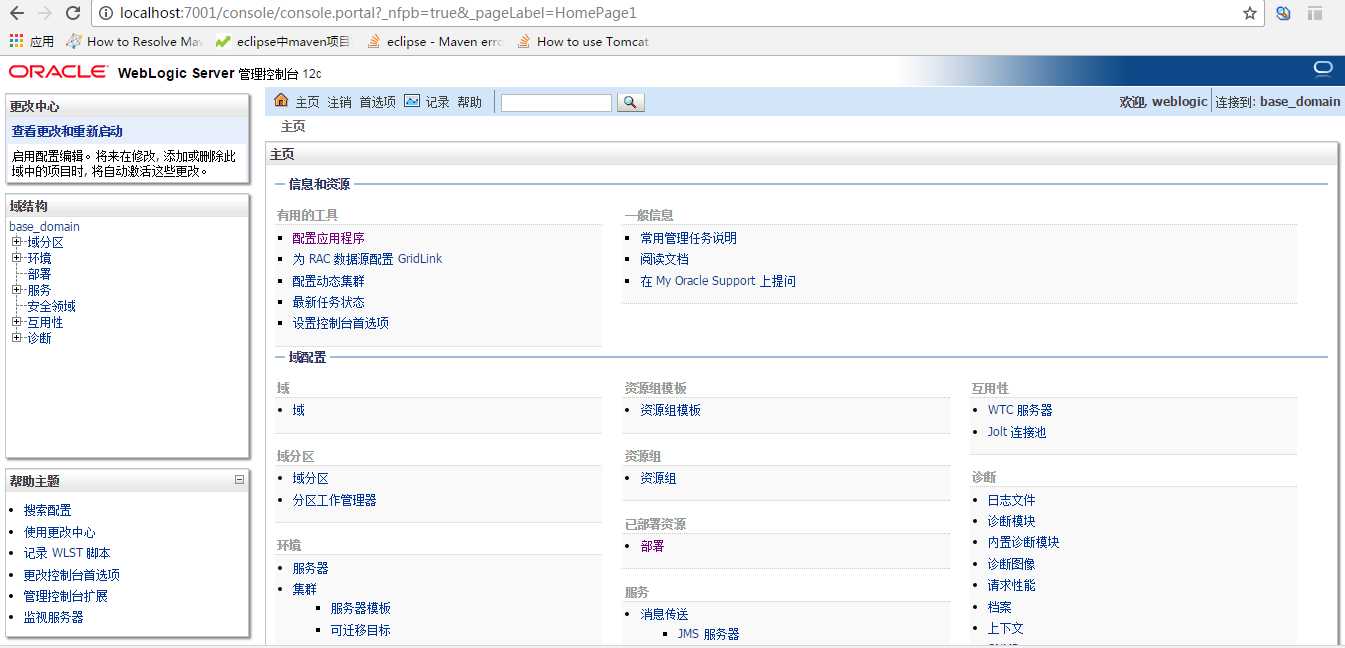
Task: Open 内置诊断模块 link
Action: click(x=1023, y=542)
